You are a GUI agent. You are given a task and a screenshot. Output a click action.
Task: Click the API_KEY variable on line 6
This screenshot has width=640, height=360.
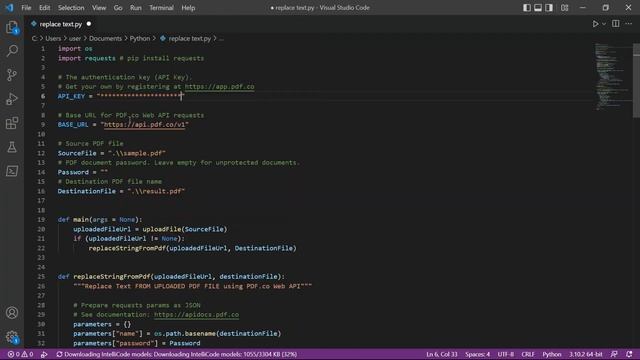71,96
